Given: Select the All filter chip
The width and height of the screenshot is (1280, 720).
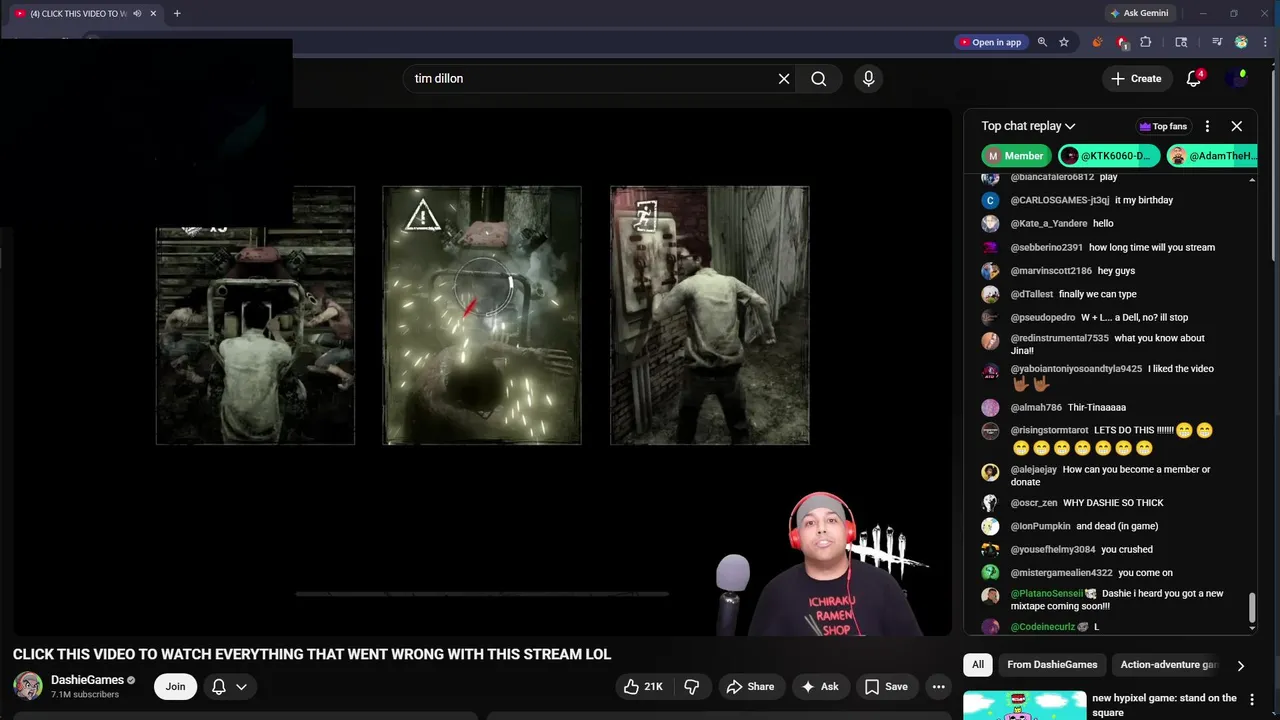Looking at the screenshot, I should tap(977, 665).
